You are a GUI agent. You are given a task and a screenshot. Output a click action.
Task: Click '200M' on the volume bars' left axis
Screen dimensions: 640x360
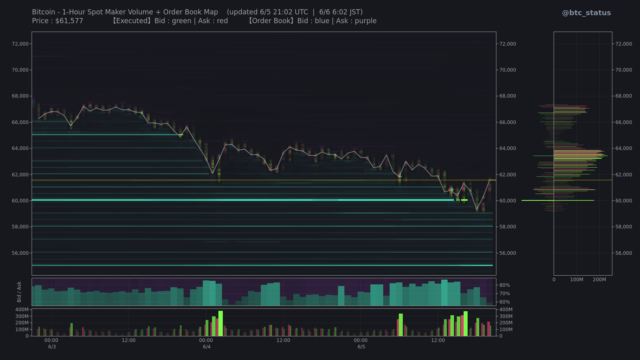[x=22, y=323]
